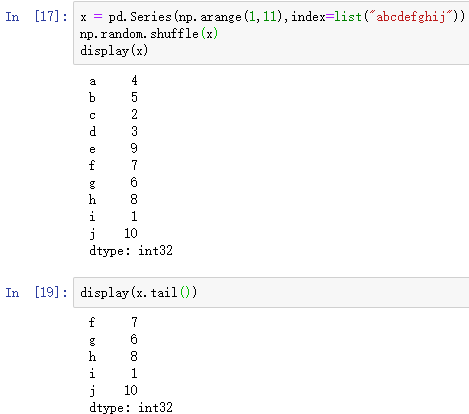Click row "h 8" in the tail output
The width and height of the screenshot is (469, 414).
tap(113, 357)
